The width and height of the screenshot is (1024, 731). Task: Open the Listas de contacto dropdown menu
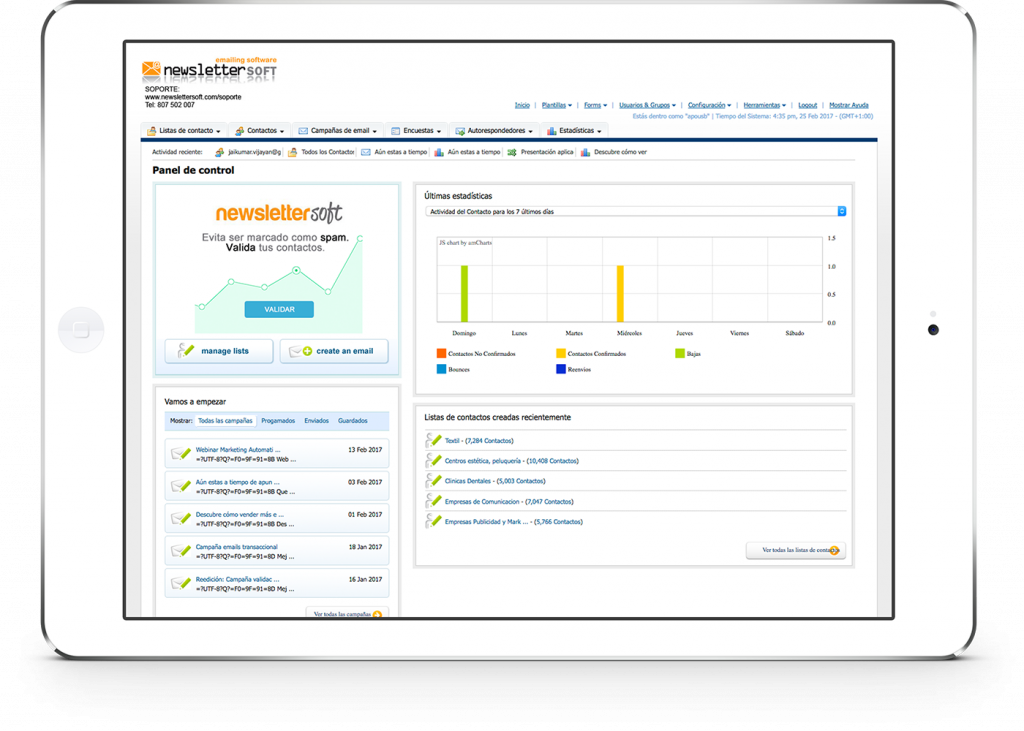[x=184, y=131]
